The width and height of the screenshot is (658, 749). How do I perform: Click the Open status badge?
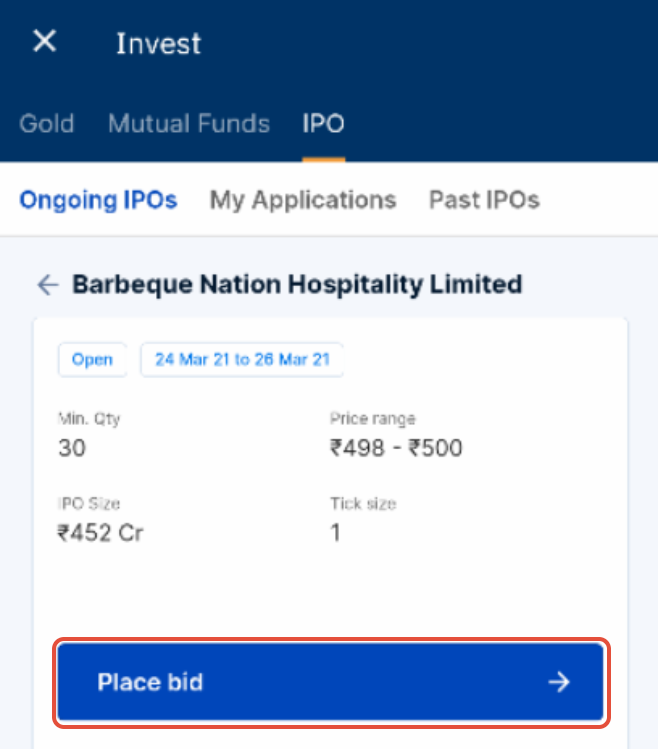(x=92, y=360)
